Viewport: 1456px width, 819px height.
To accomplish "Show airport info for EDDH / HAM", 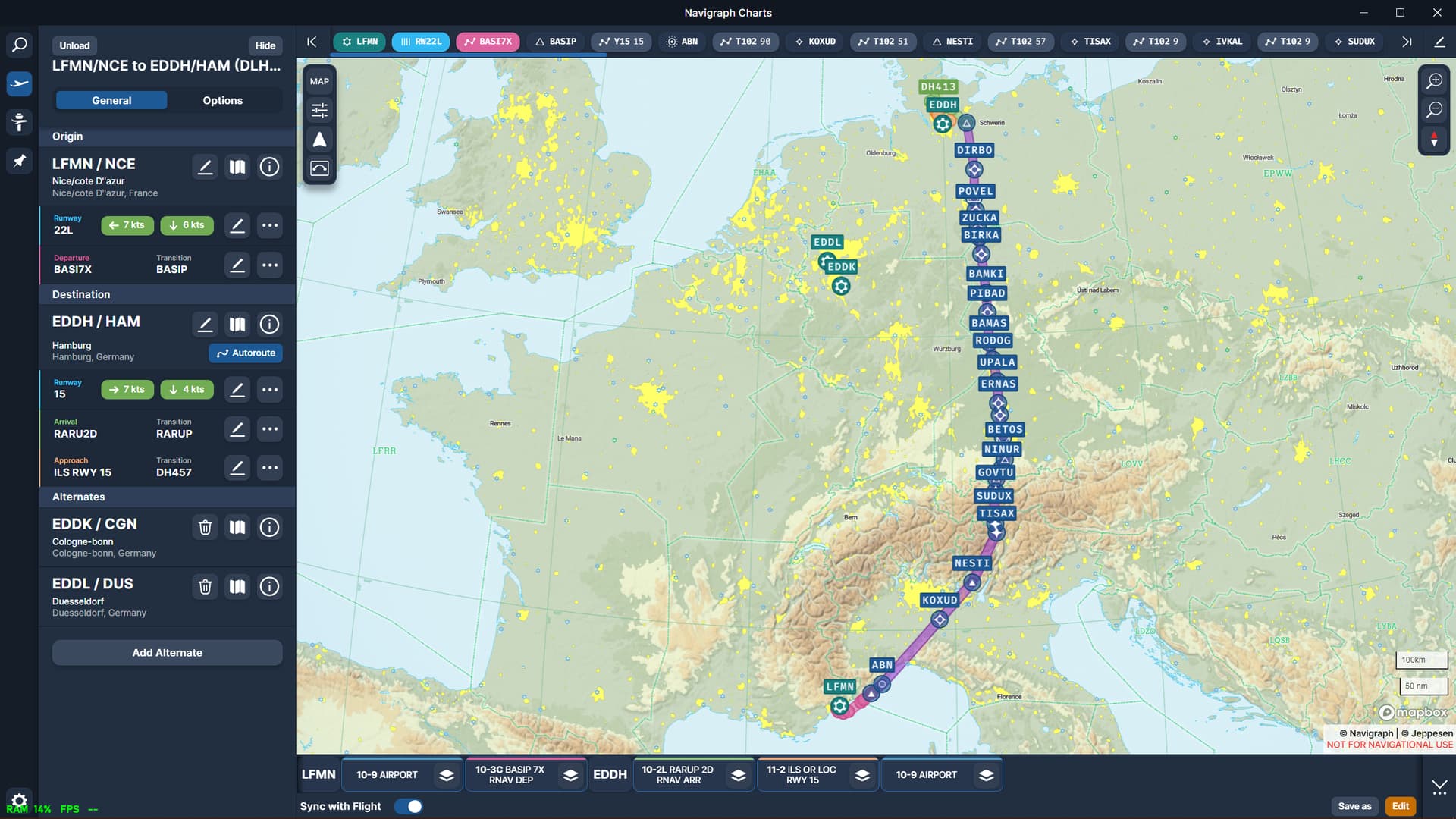I will [269, 325].
